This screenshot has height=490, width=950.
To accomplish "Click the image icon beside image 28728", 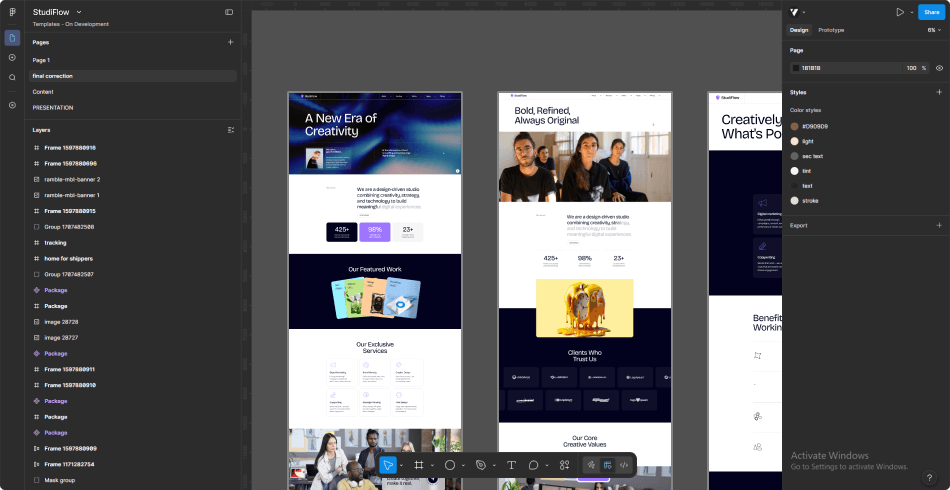I will [36, 322].
